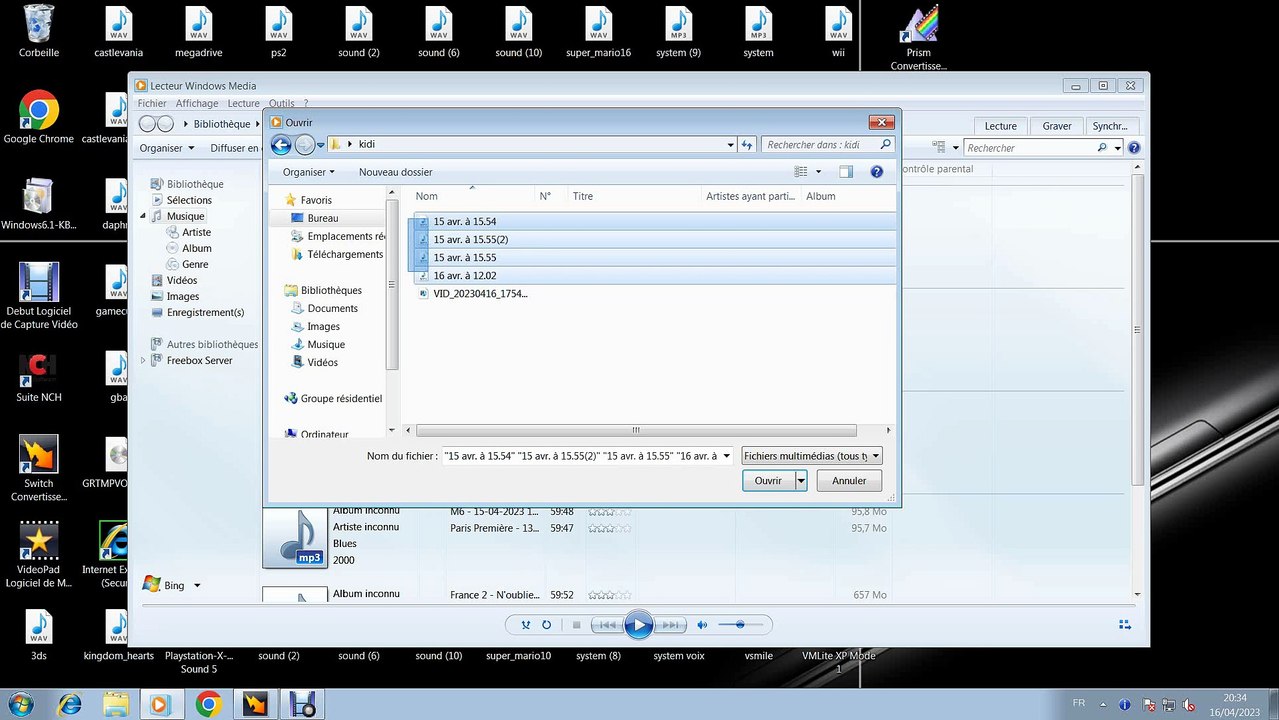
Task: Toggle the preview pane icon in dialog
Action: pyautogui.click(x=846, y=172)
